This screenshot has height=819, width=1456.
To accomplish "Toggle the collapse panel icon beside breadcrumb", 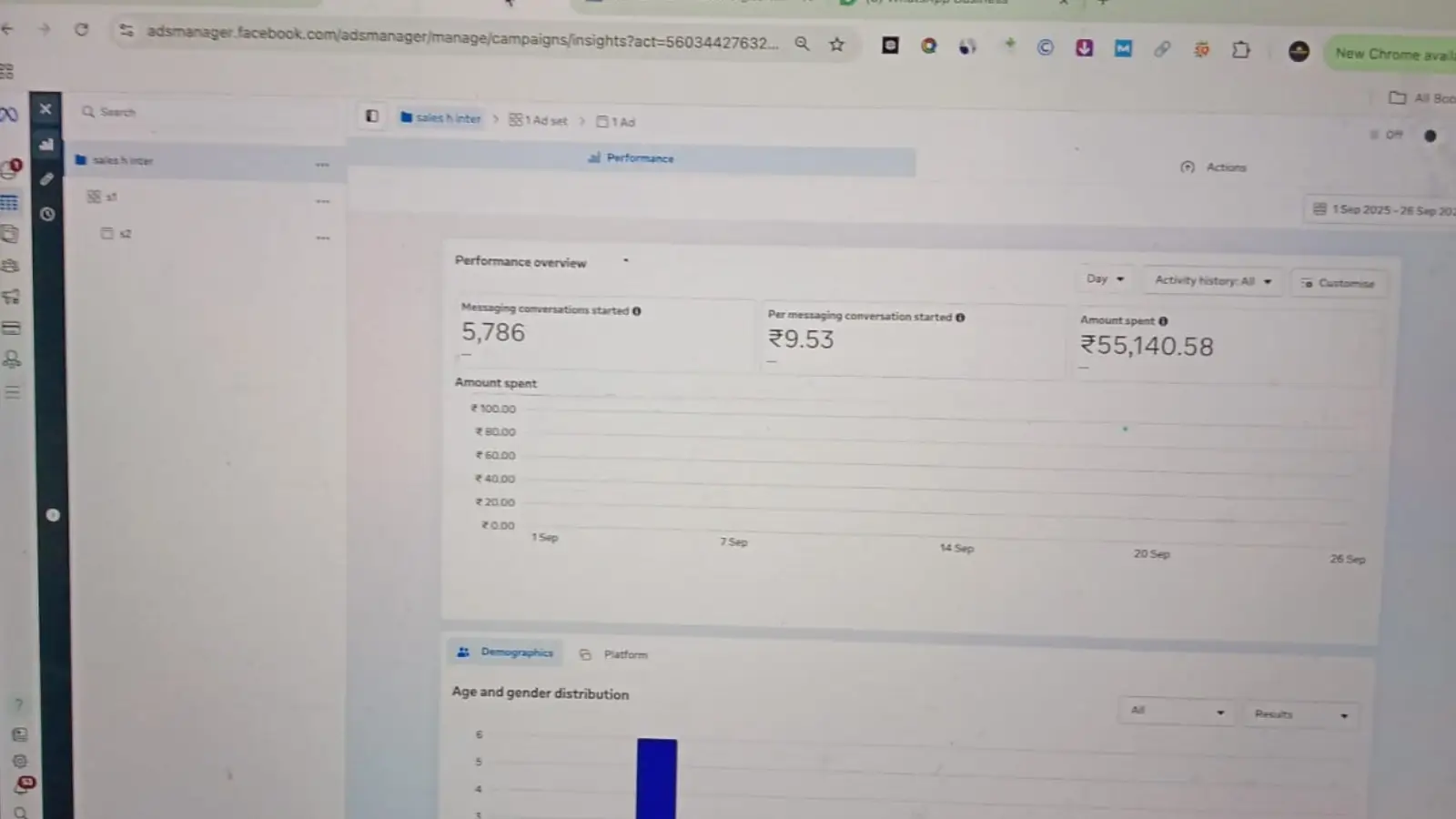I will click(x=372, y=116).
